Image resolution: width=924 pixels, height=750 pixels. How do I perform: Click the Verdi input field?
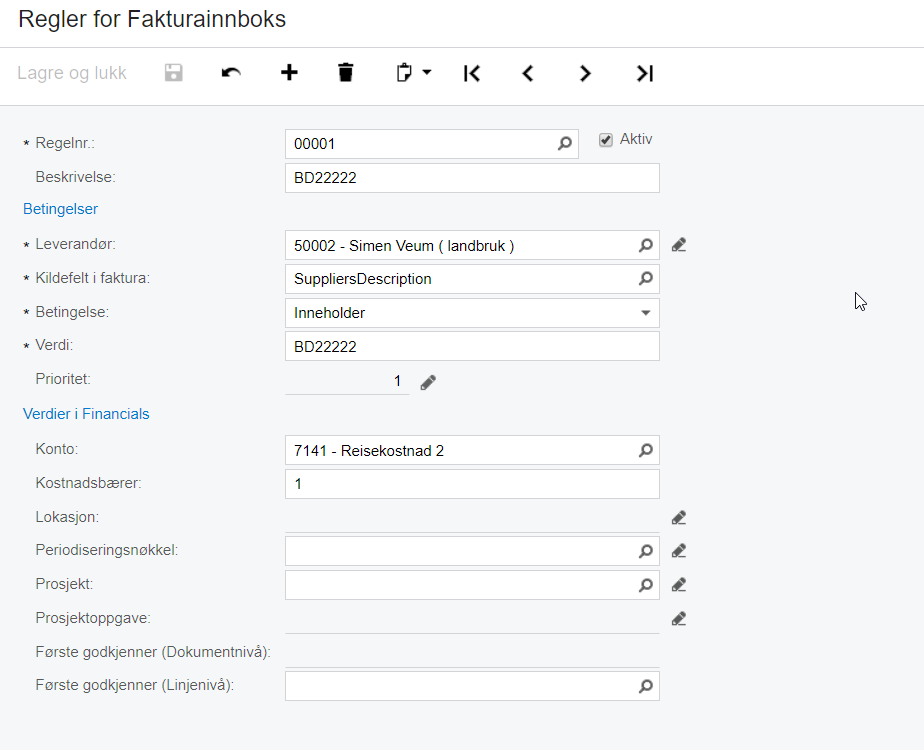(472, 346)
